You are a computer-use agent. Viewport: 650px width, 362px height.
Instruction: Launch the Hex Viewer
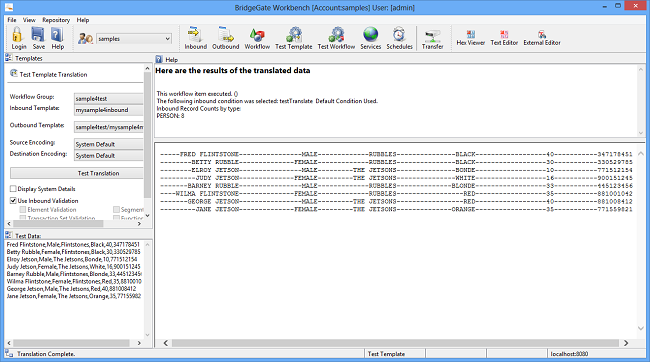coord(471,37)
